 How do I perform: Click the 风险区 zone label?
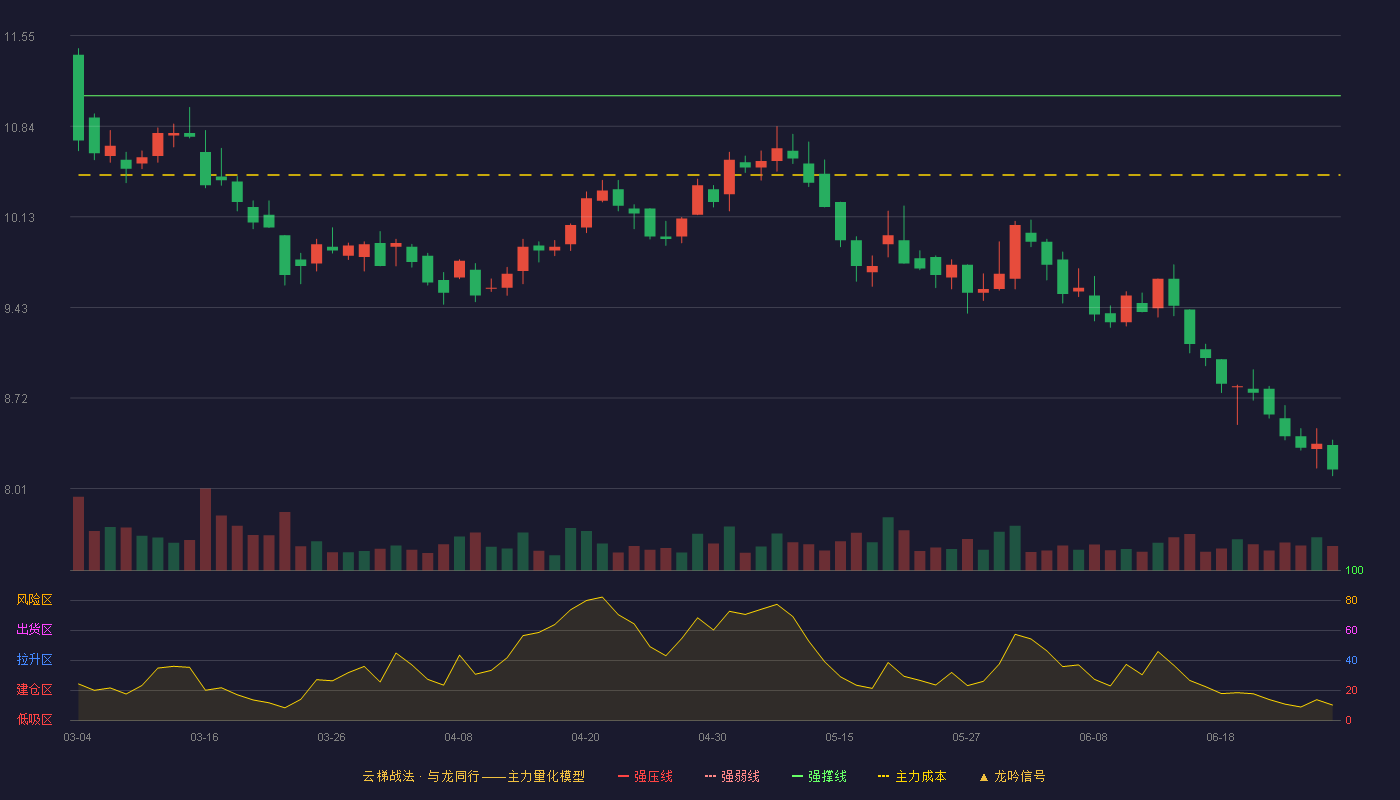pos(34,600)
